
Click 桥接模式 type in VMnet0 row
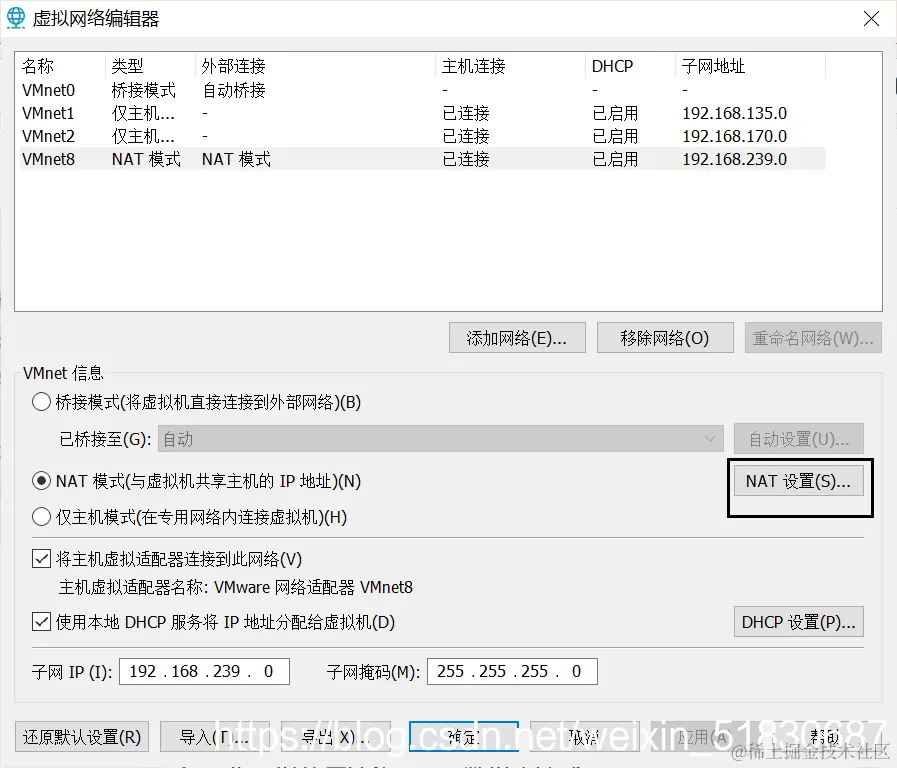(x=144, y=90)
